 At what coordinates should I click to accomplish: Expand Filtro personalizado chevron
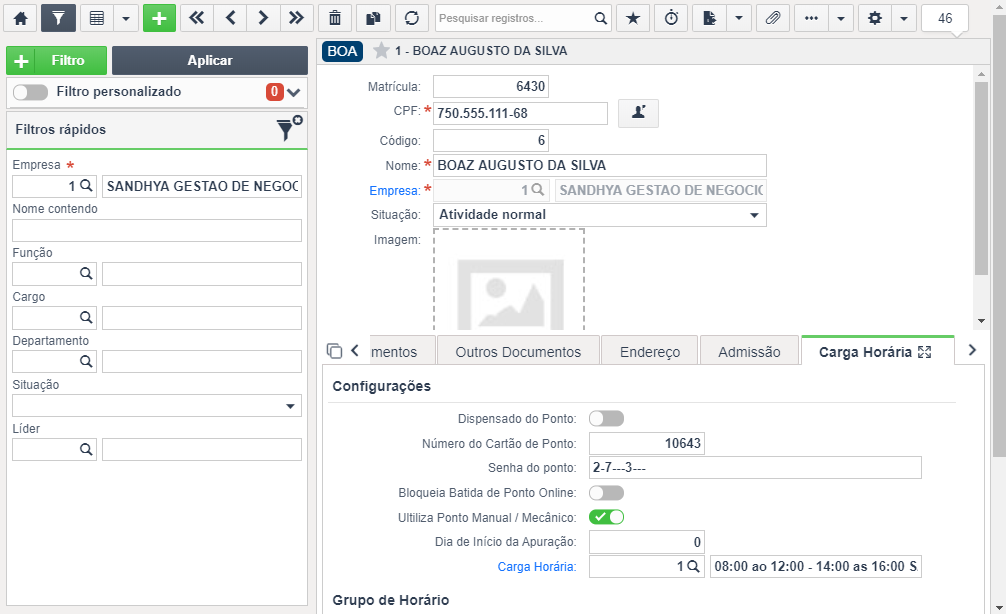[x=294, y=92]
